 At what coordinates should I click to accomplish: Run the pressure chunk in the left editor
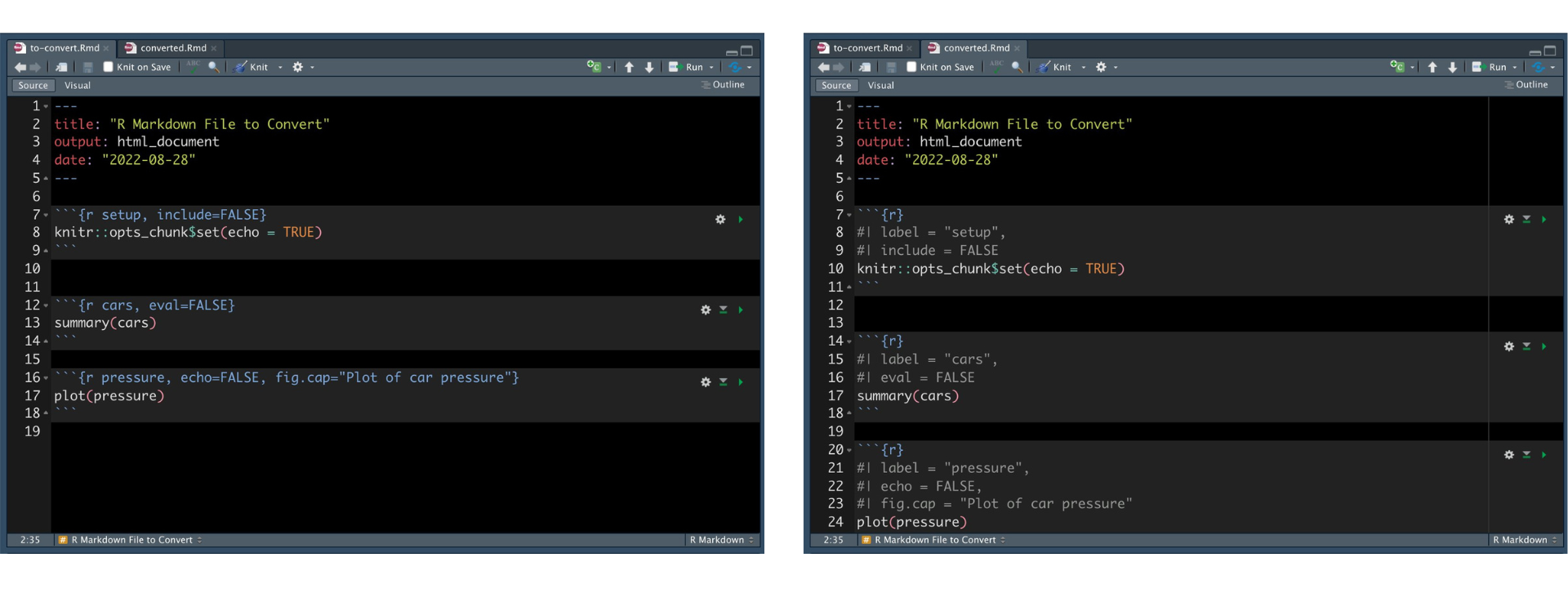click(741, 381)
